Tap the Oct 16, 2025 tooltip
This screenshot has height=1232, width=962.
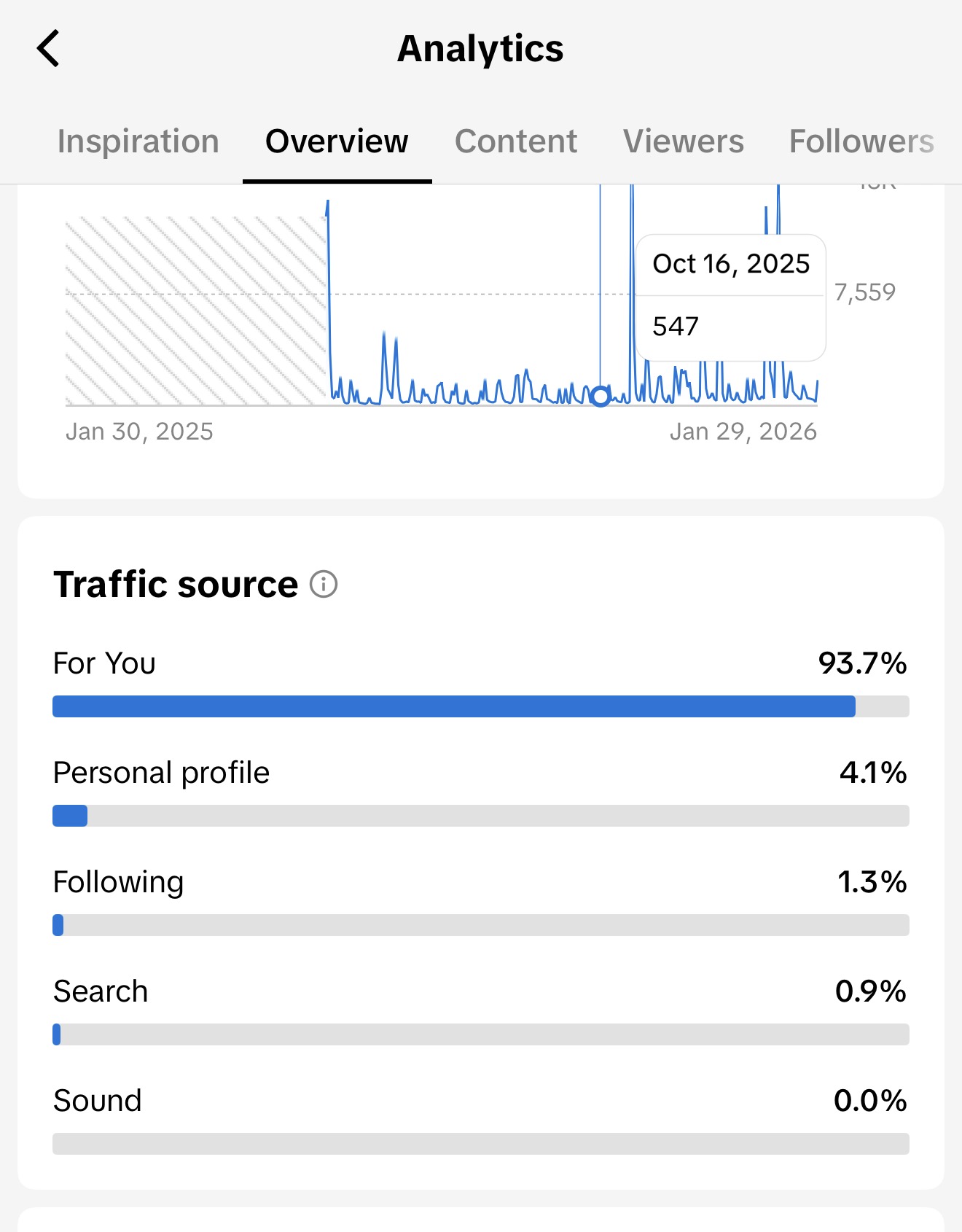coord(730,297)
